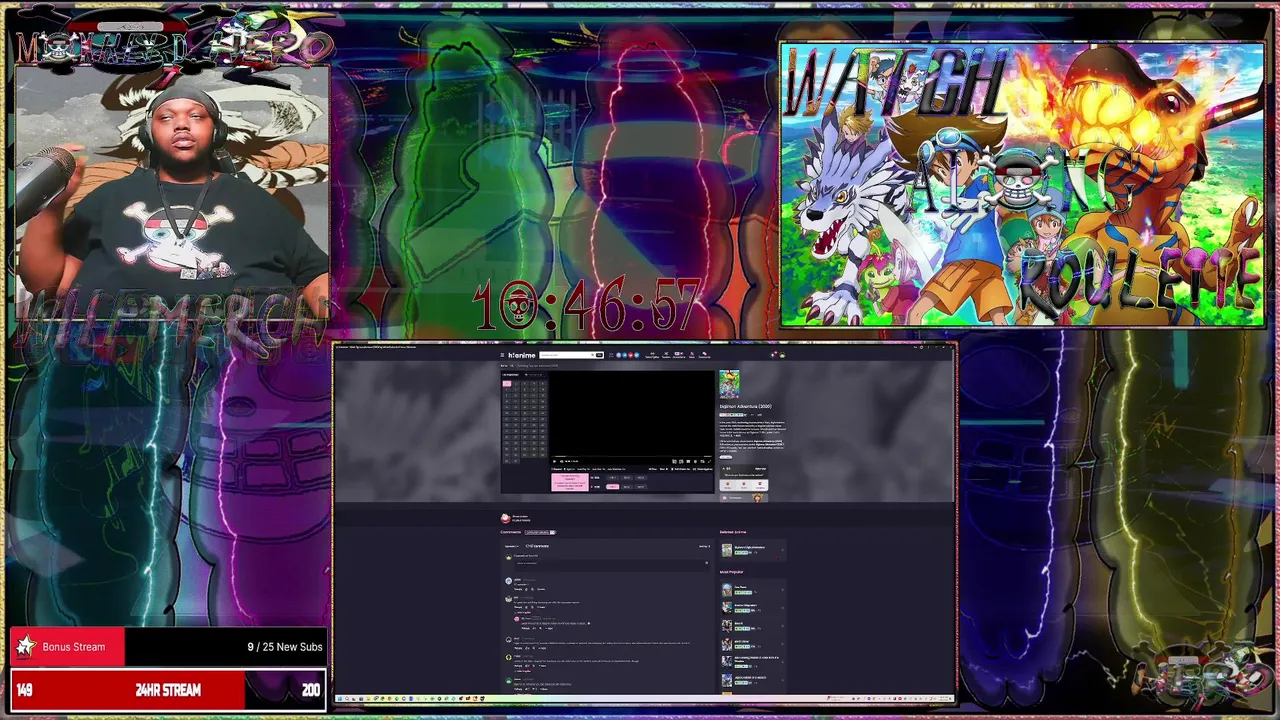Add One Piece to list via plus icon
This screenshot has width=1280, height=720.
point(783,590)
